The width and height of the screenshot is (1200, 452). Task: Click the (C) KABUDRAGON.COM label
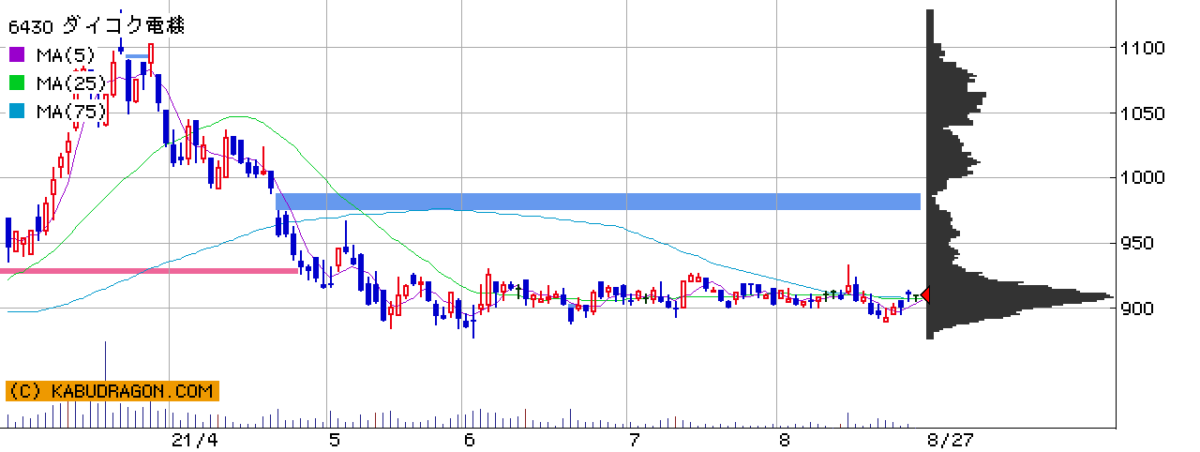point(112,391)
